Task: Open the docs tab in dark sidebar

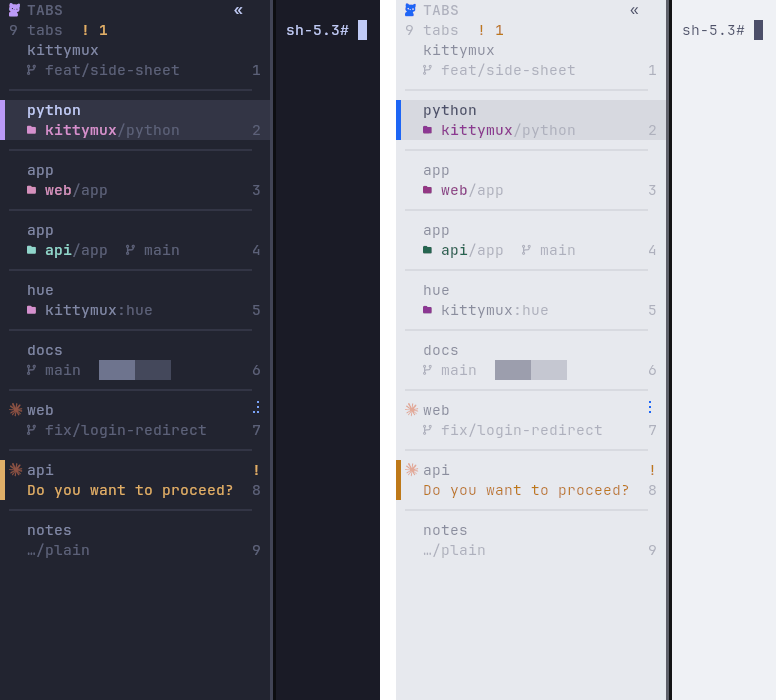Action: pos(135,360)
